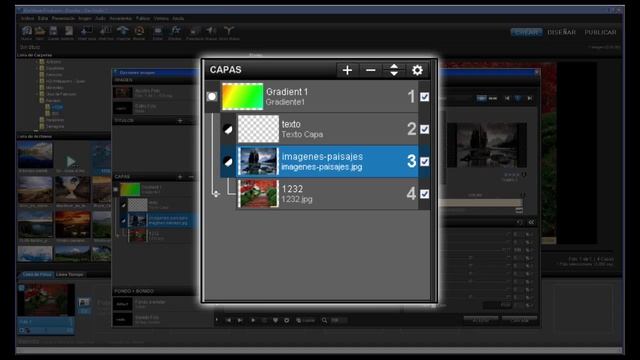Select the 'texto' layer name text
This screenshot has height=360, width=640.
coord(291,124)
